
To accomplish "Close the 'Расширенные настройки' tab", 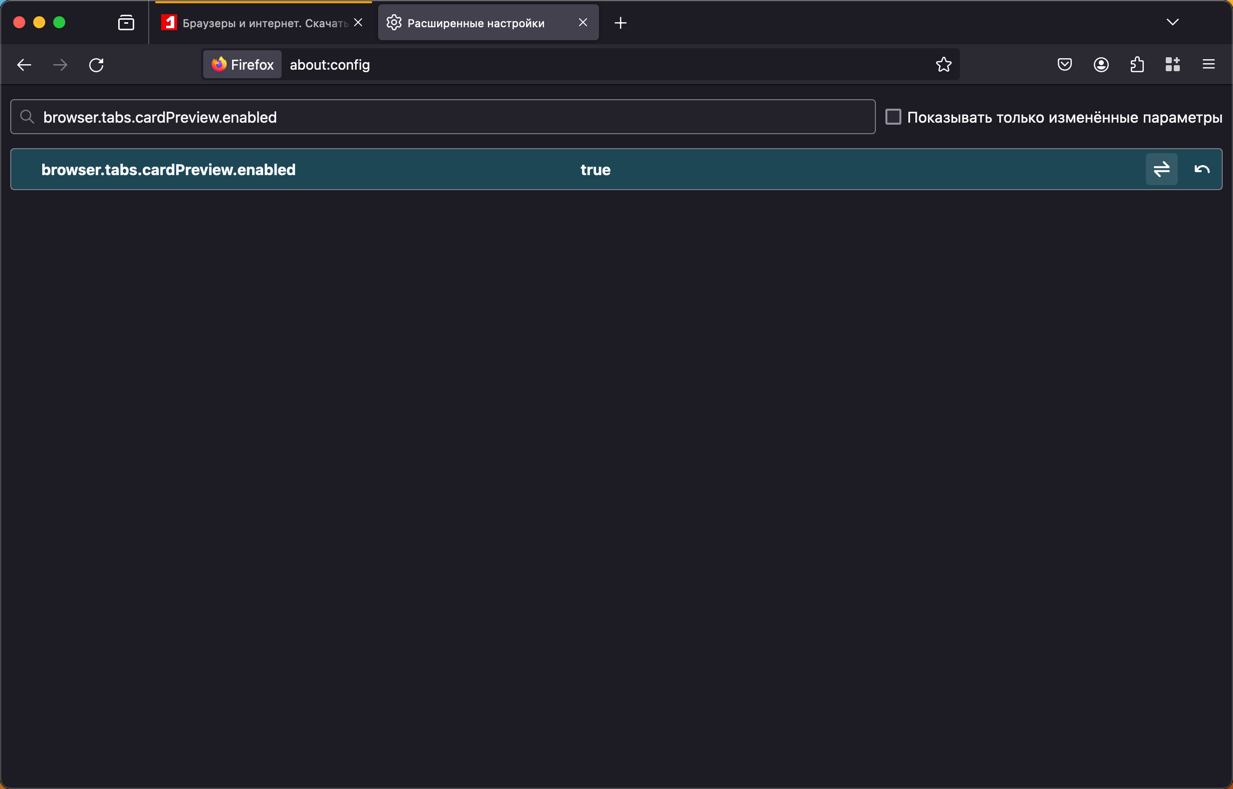I will pos(583,23).
